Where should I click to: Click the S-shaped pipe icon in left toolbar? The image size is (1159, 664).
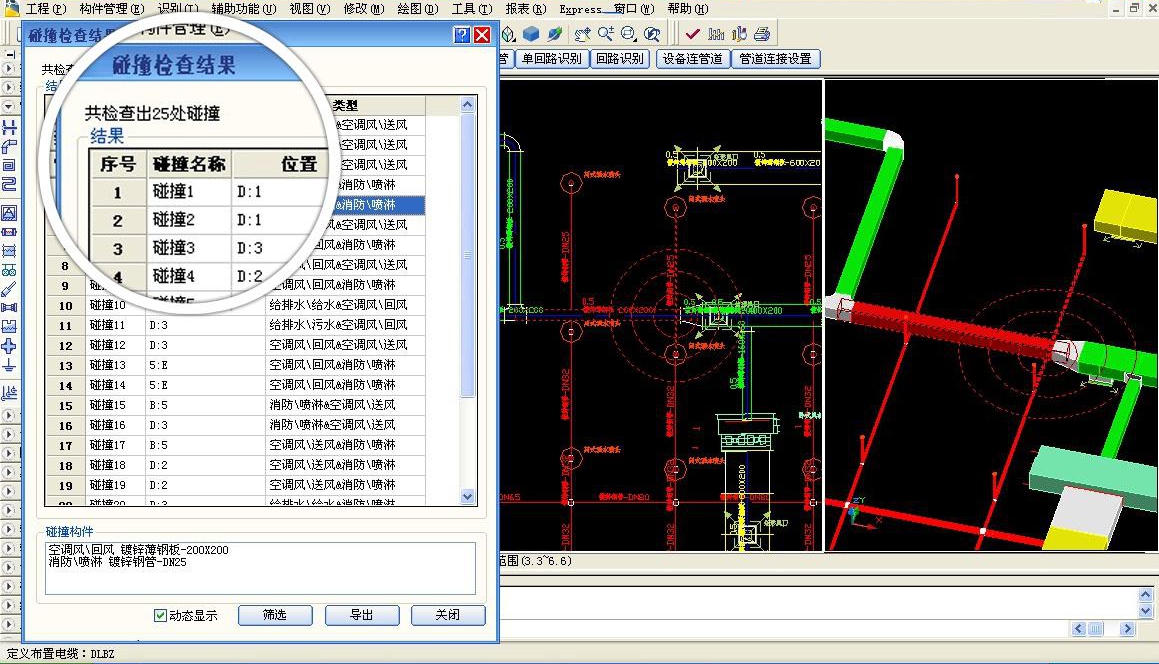click(9, 184)
